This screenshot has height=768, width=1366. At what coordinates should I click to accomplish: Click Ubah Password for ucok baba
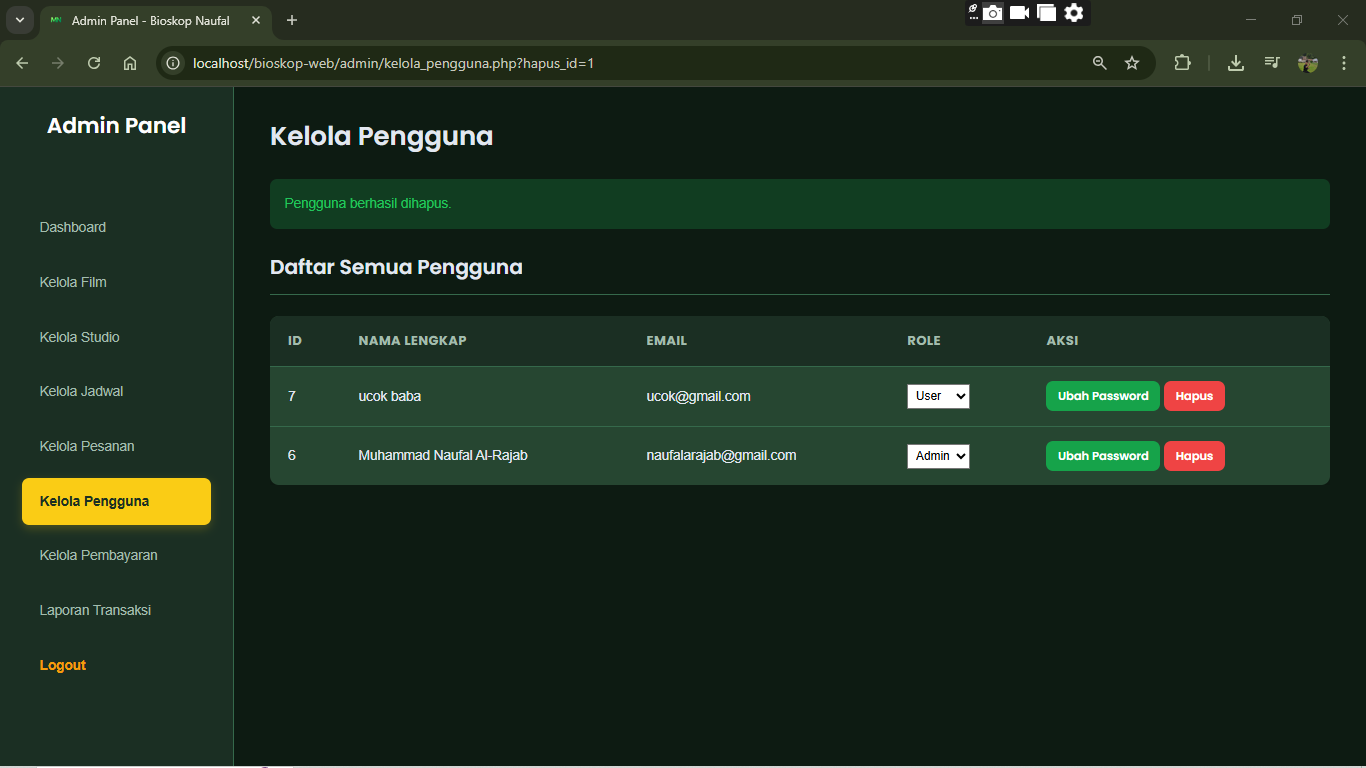click(x=1102, y=396)
